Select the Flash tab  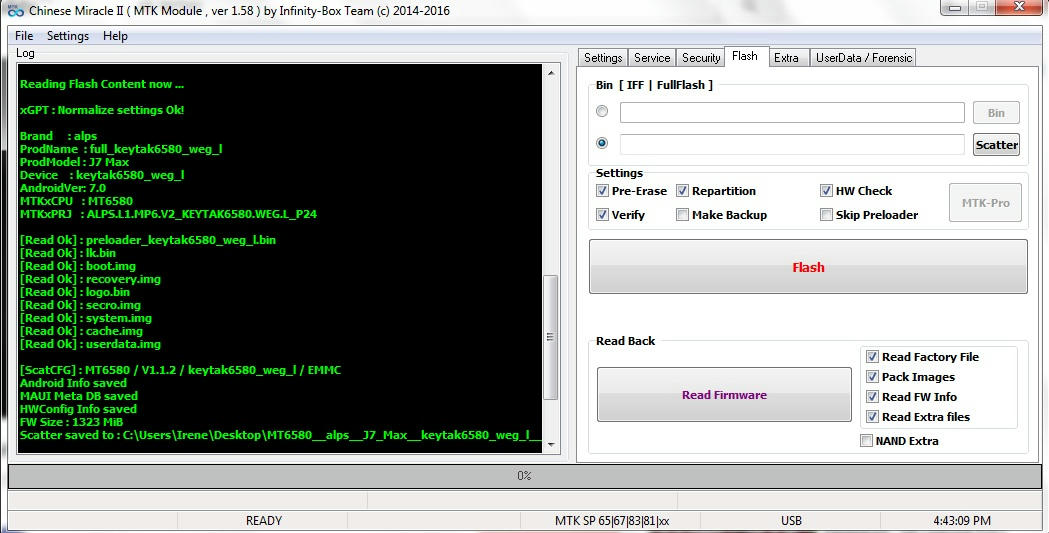[745, 56]
